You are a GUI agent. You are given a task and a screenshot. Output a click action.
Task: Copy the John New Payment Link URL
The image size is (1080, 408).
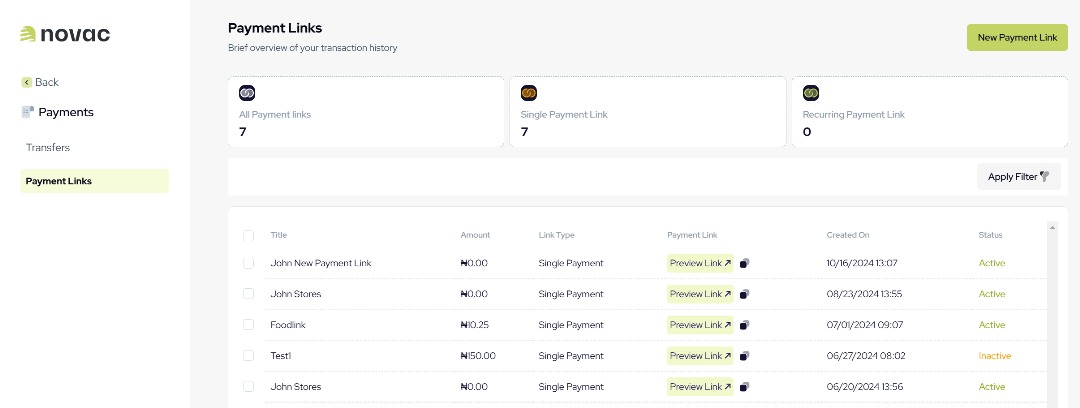745,264
